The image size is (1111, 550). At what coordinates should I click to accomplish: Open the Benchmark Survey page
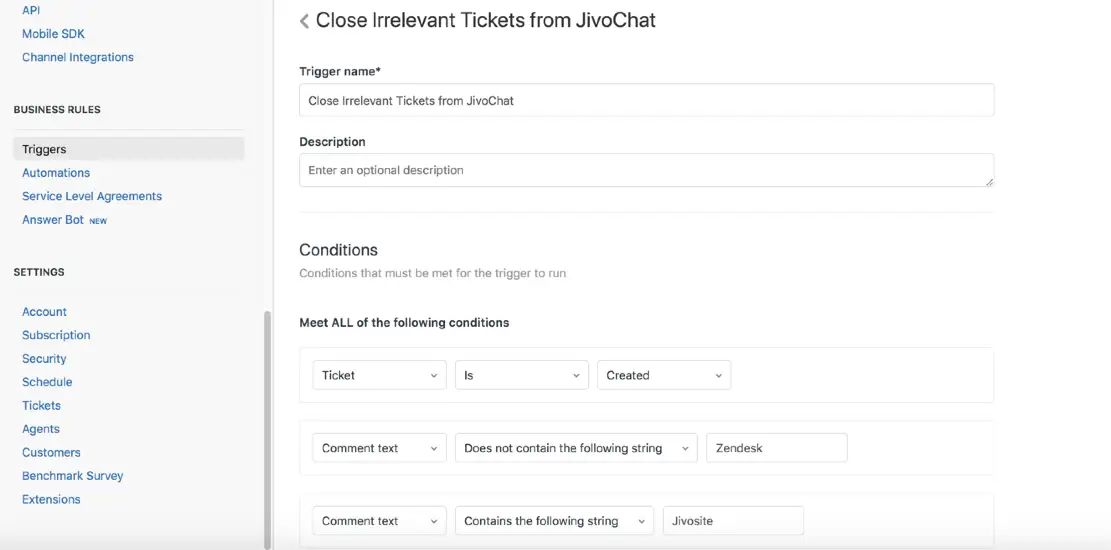[x=73, y=476]
